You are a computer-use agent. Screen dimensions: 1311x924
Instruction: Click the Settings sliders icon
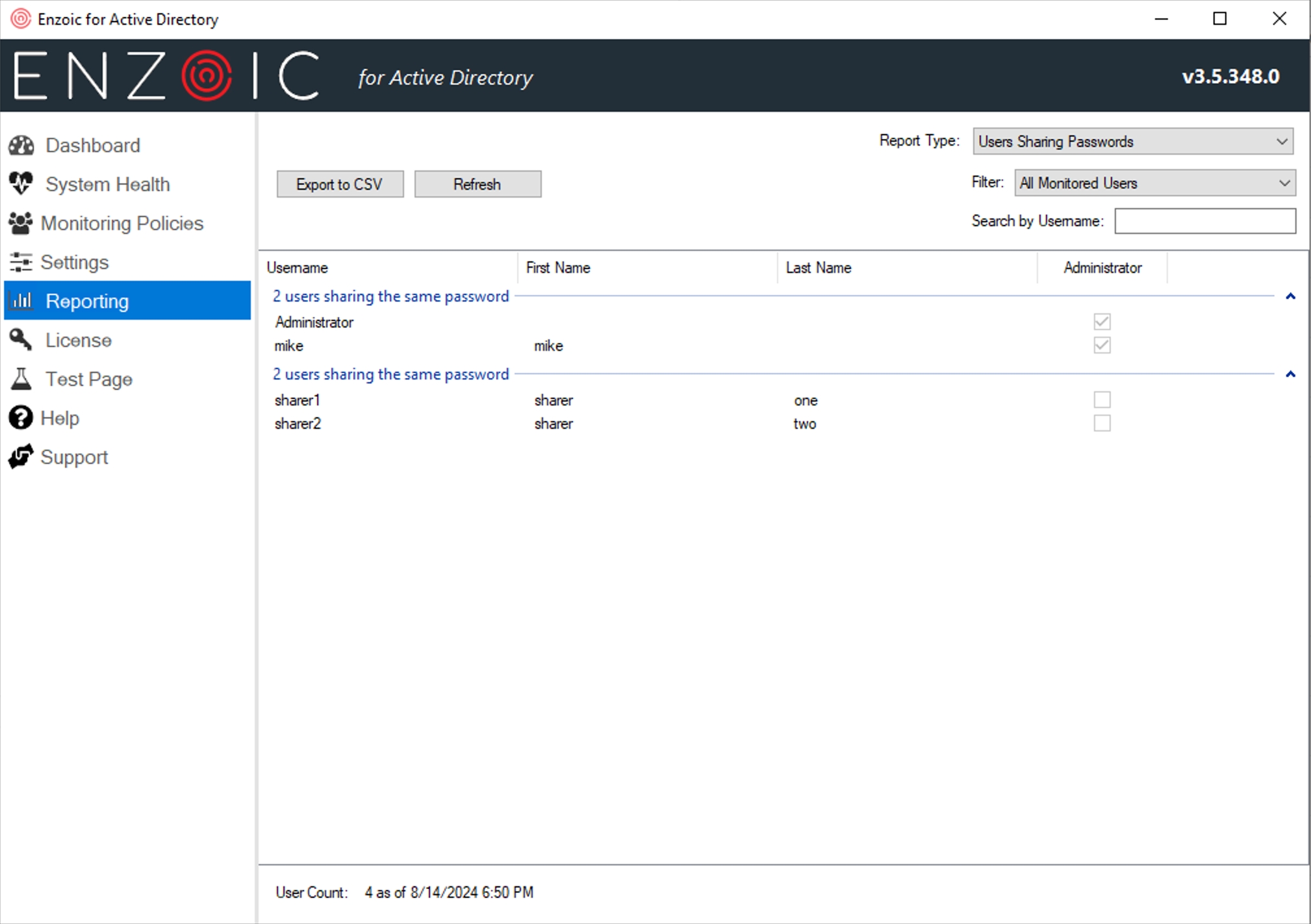pos(21,262)
